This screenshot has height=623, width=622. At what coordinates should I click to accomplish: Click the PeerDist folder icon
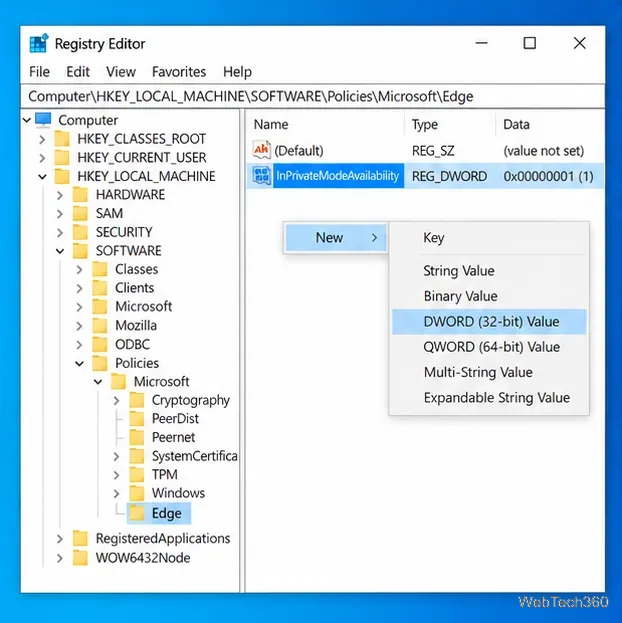tap(137, 419)
